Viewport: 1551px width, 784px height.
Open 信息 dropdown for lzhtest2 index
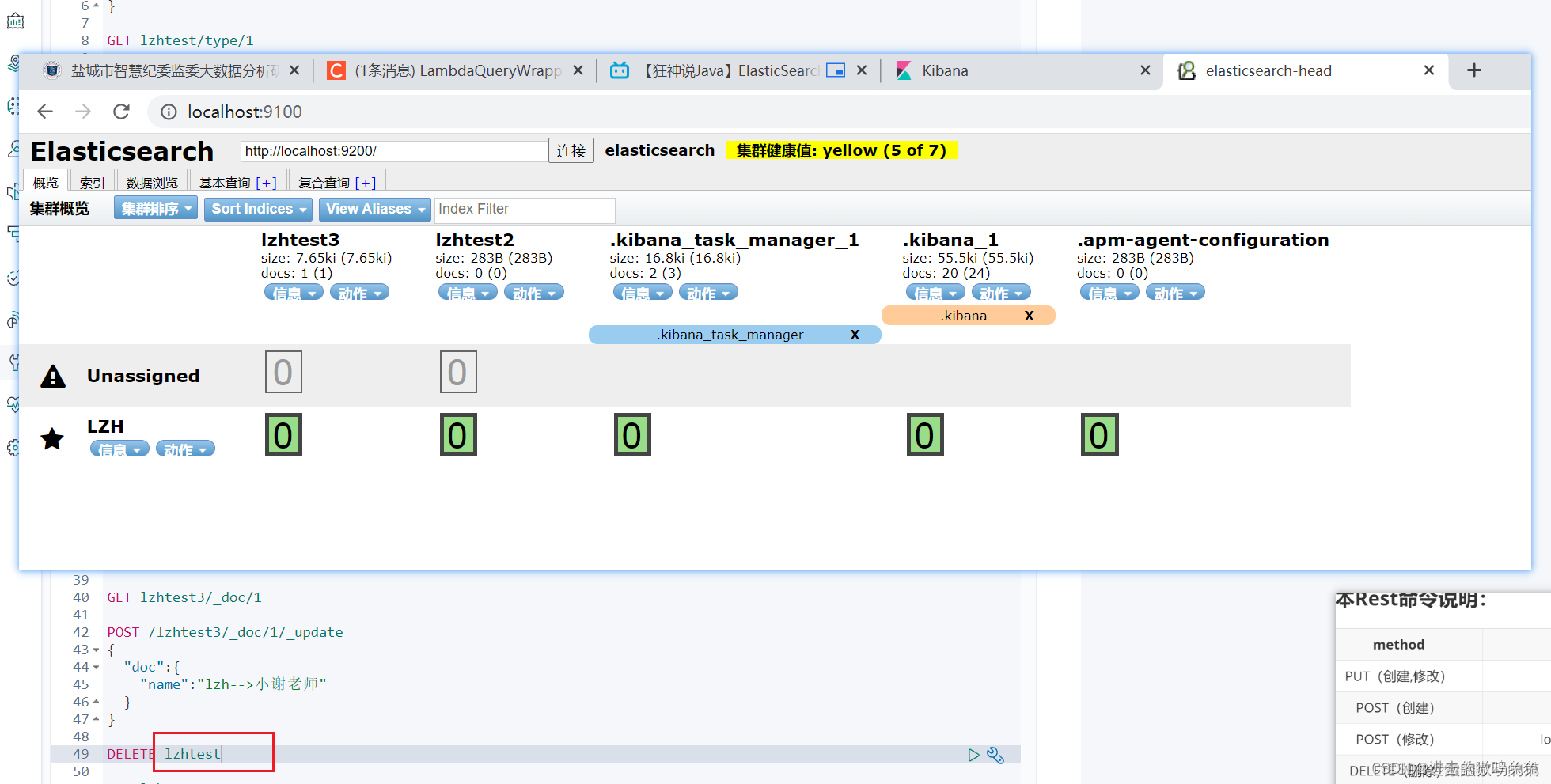(468, 293)
